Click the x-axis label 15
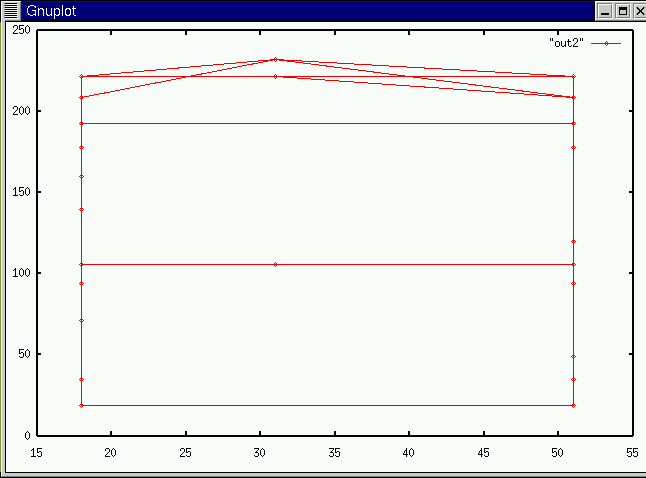Image resolution: width=646 pixels, height=478 pixels. pos(36,453)
